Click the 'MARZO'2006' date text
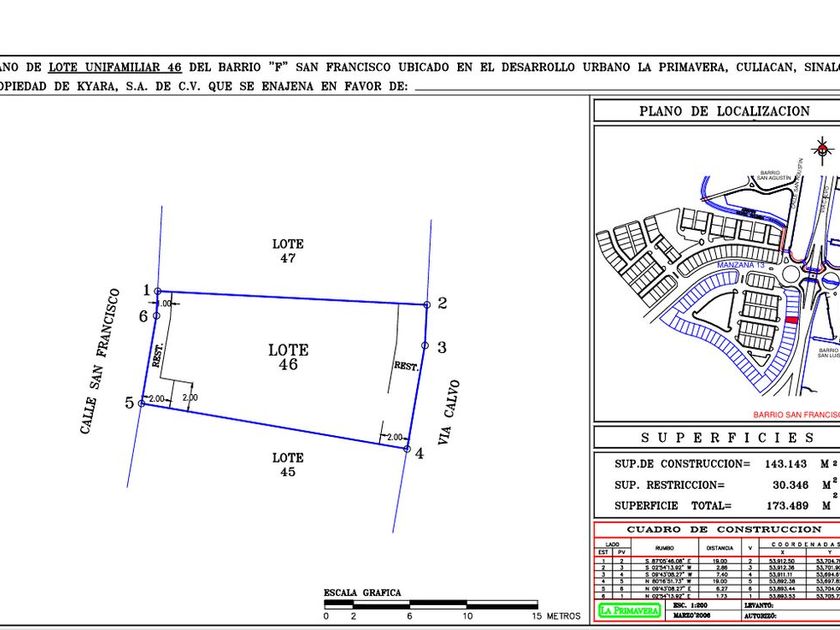This screenshot has height=630, width=840. 692,616
